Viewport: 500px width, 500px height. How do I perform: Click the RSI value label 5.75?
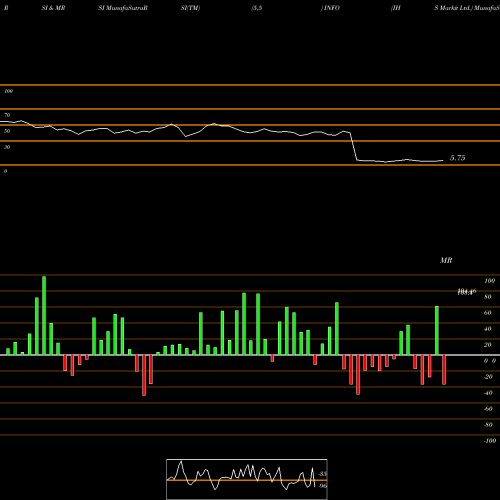[x=457, y=158]
